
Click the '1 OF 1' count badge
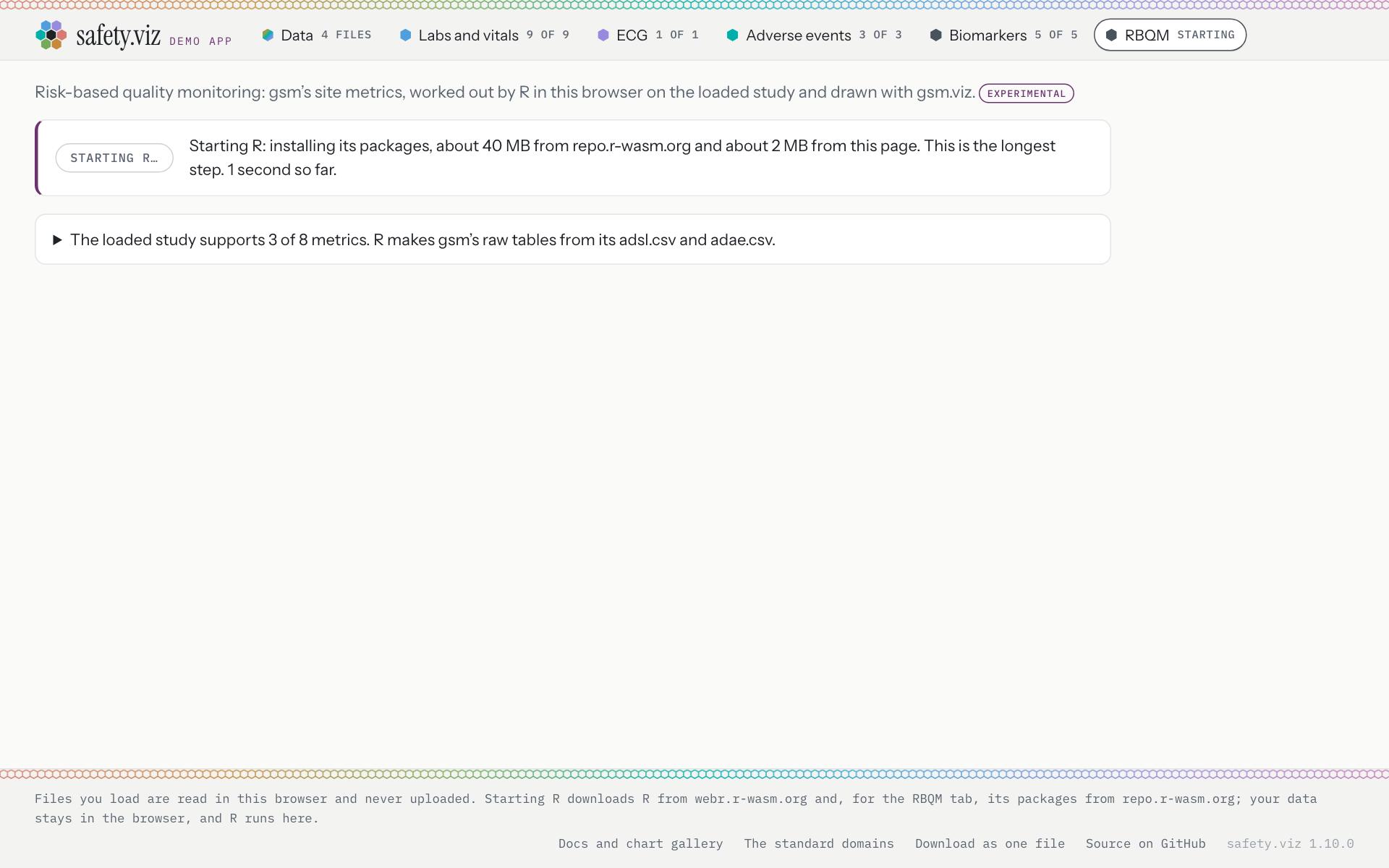[x=677, y=35]
